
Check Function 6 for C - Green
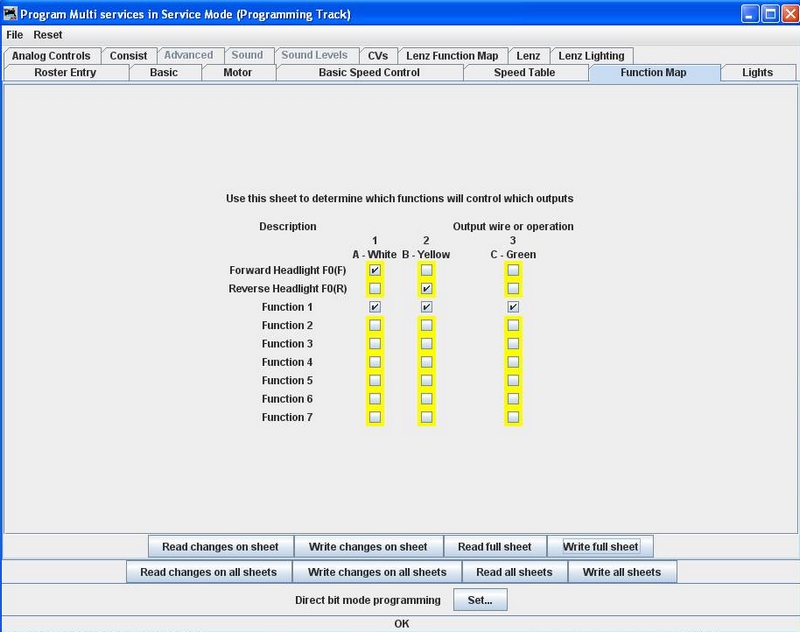coord(513,398)
